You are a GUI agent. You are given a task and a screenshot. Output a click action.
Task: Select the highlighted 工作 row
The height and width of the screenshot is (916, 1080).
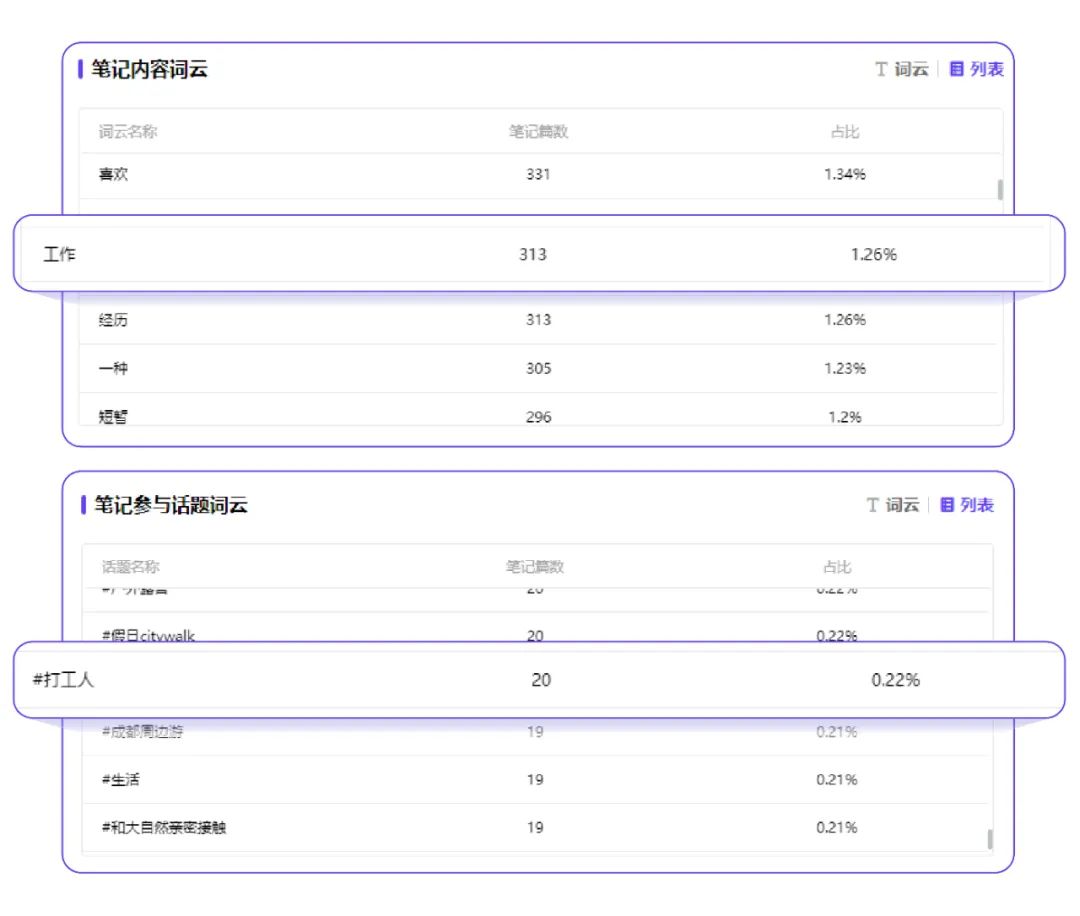click(539, 253)
